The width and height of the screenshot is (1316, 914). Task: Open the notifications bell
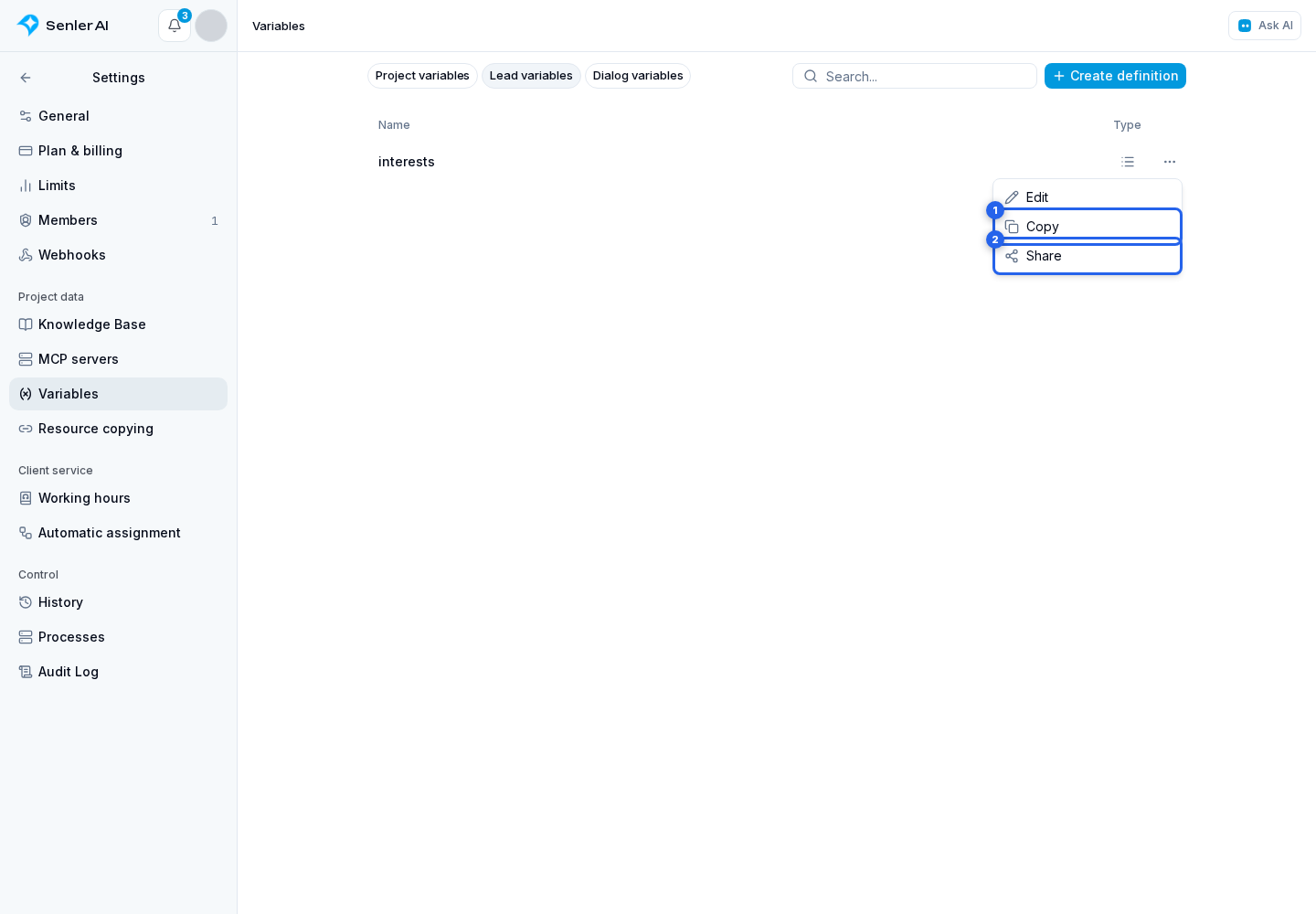[175, 26]
